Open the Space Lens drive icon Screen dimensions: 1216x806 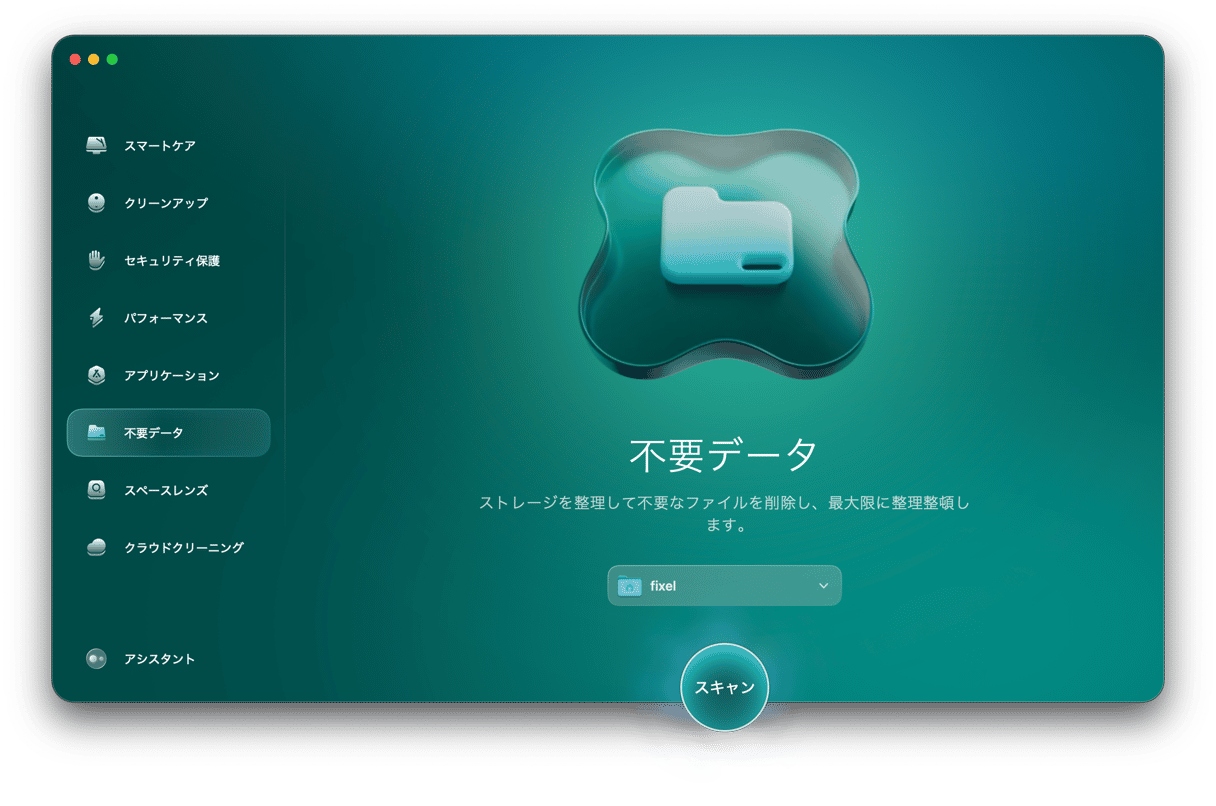(x=96, y=490)
